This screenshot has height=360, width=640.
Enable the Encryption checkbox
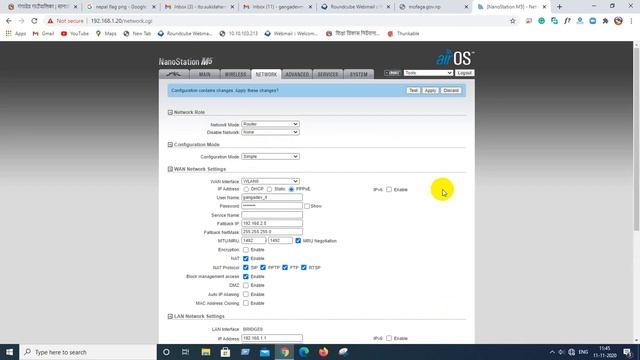246,249
